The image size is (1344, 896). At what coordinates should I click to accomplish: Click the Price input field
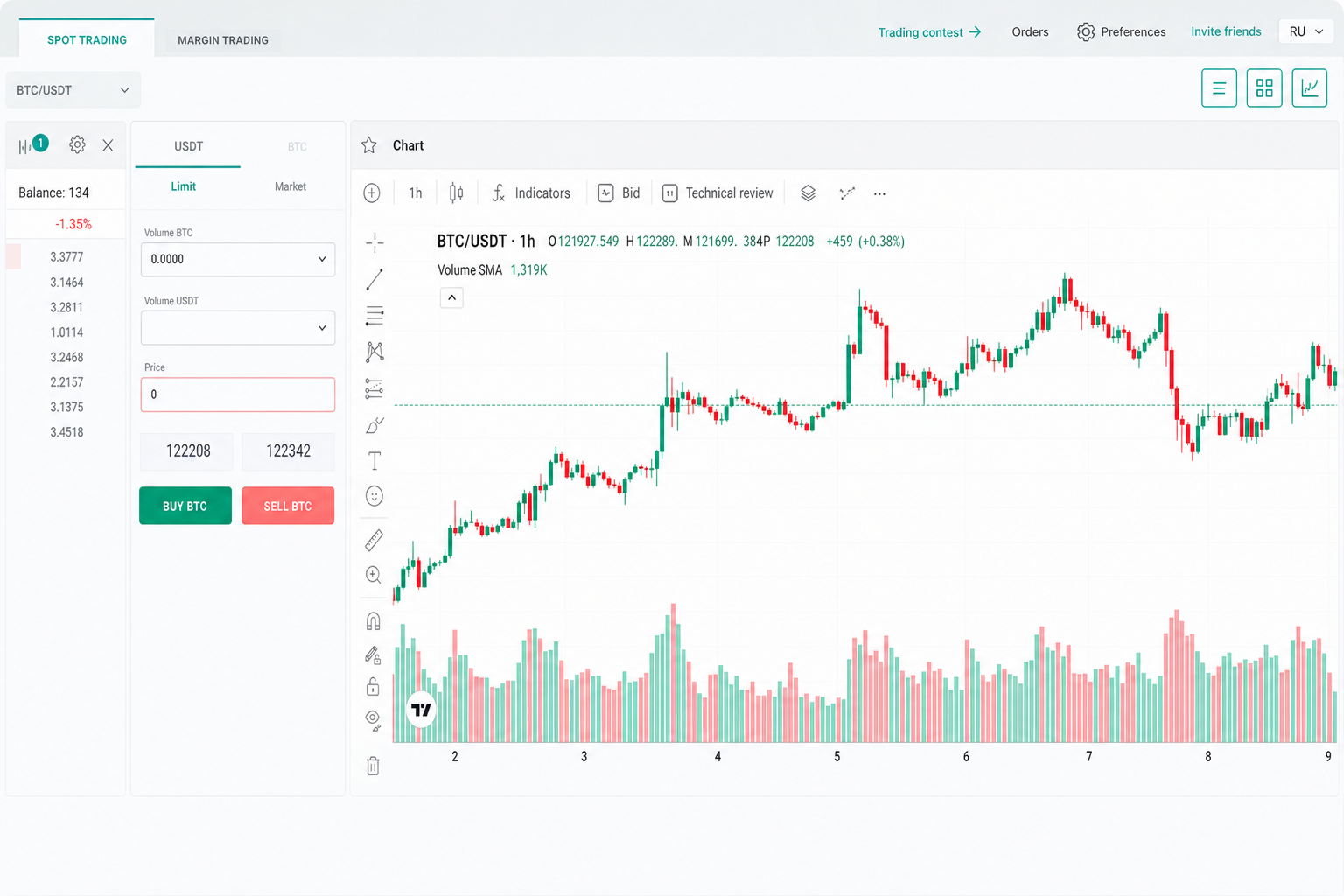pyautogui.click(x=238, y=395)
